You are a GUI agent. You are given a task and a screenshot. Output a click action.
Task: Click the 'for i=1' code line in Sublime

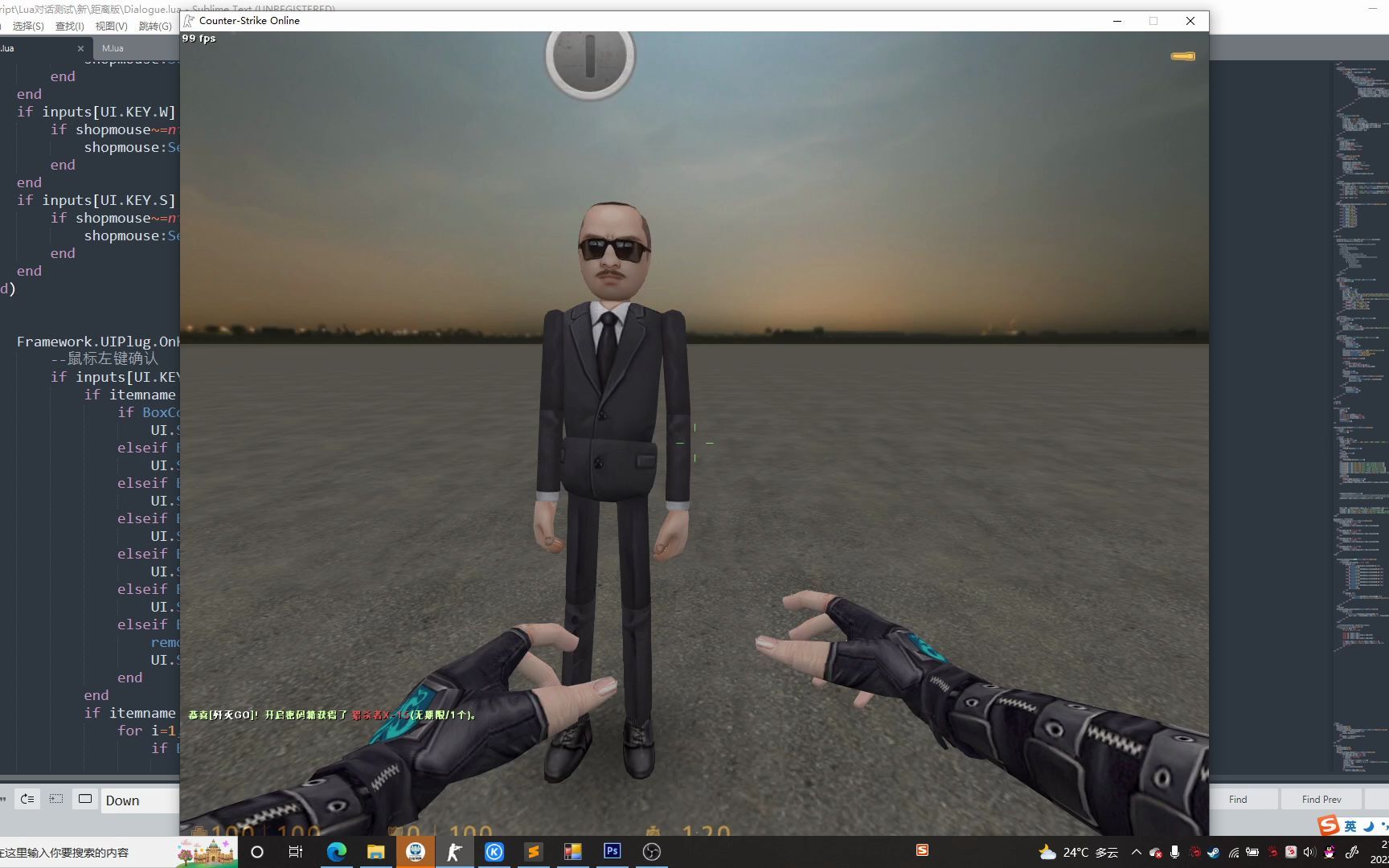tap(147, 731)
